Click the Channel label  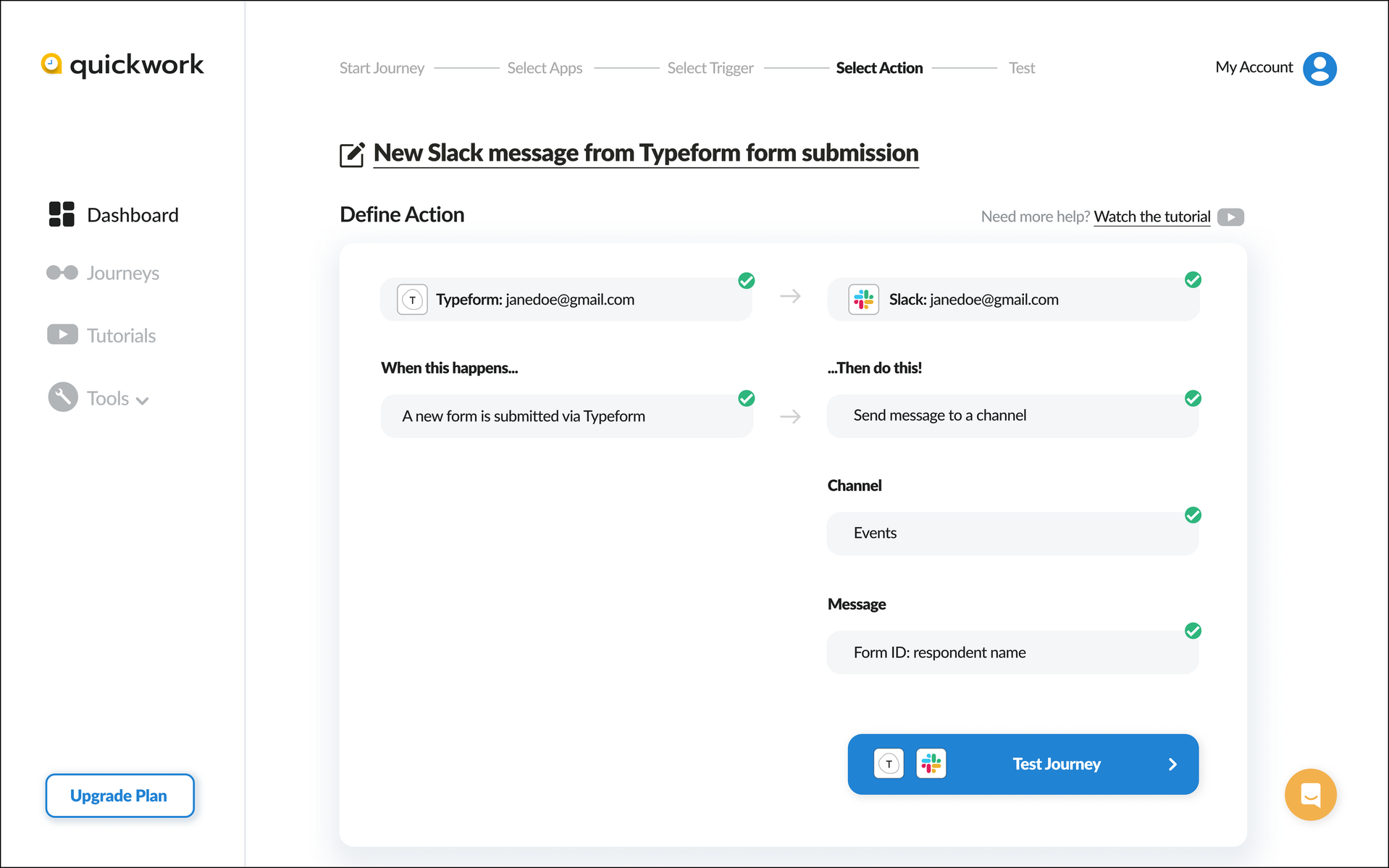(855, 486)
